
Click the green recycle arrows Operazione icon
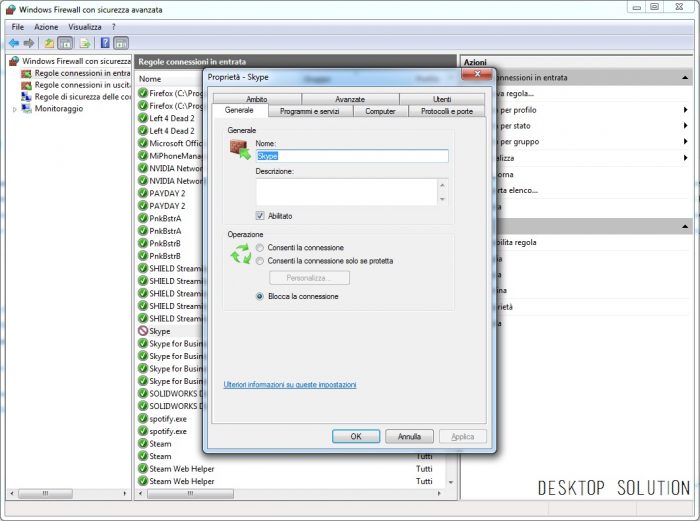click(x=241, y=254)
